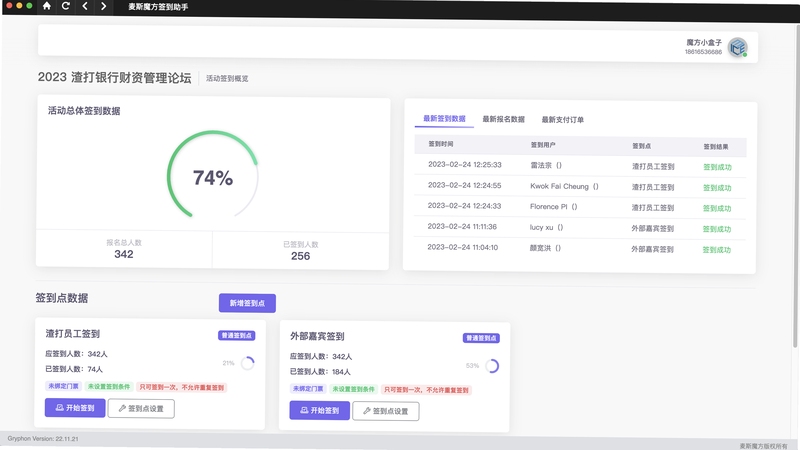Open 签到点设置 in the 外部嘉宾签到 card
This screenshot has height=450, width=800.
coord(386,411)
